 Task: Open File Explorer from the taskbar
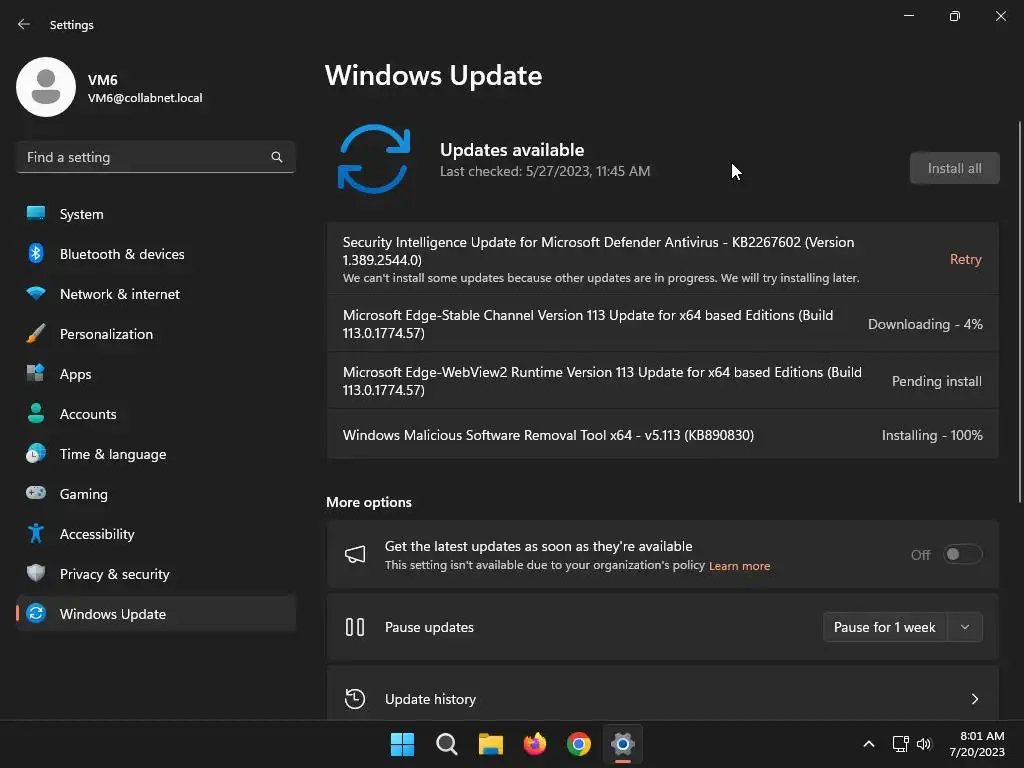[490, 744]
